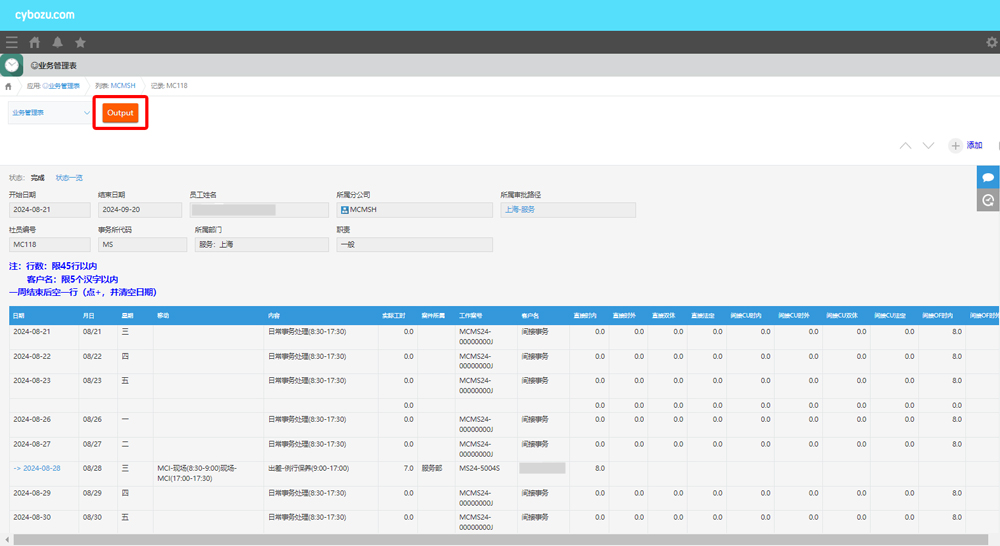Click the 社员编号 field MC118
Screen dimensions: 1000x546
coord(50,244)
